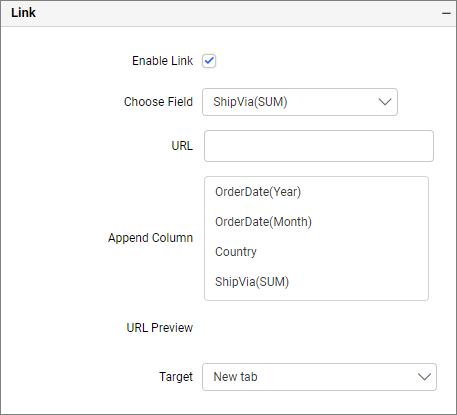
Task: Click the URL label text
Action: [182, 146]
